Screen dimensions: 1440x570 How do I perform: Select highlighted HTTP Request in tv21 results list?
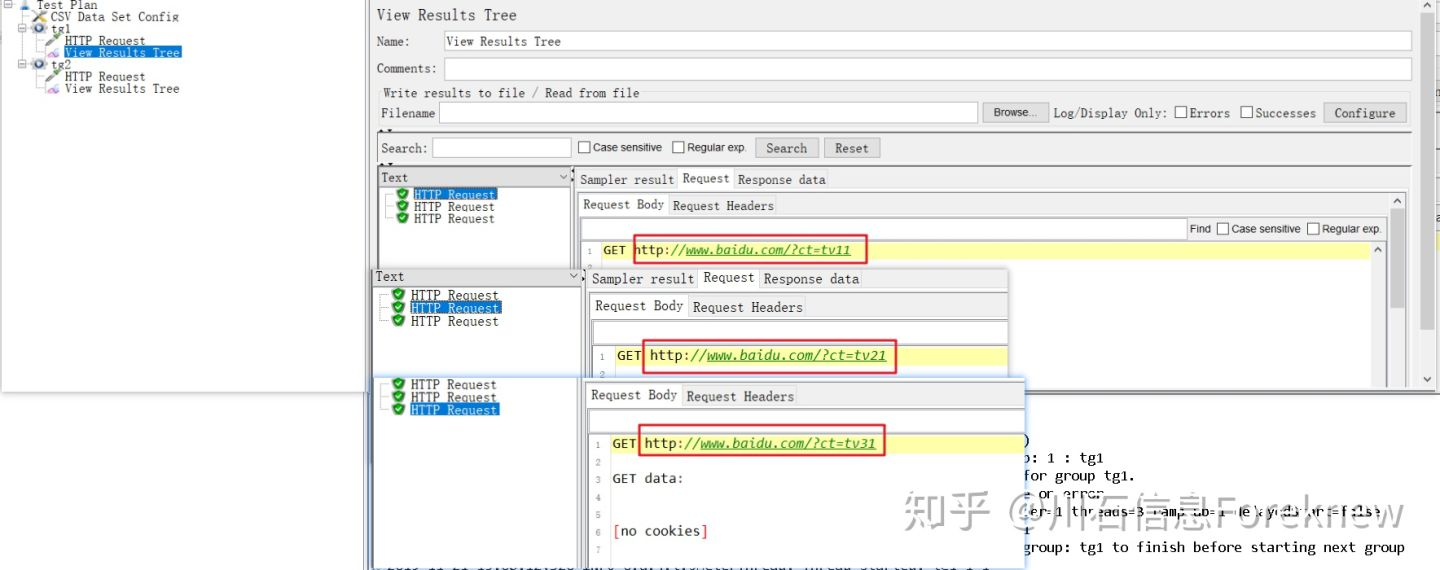tap(455, 308)
